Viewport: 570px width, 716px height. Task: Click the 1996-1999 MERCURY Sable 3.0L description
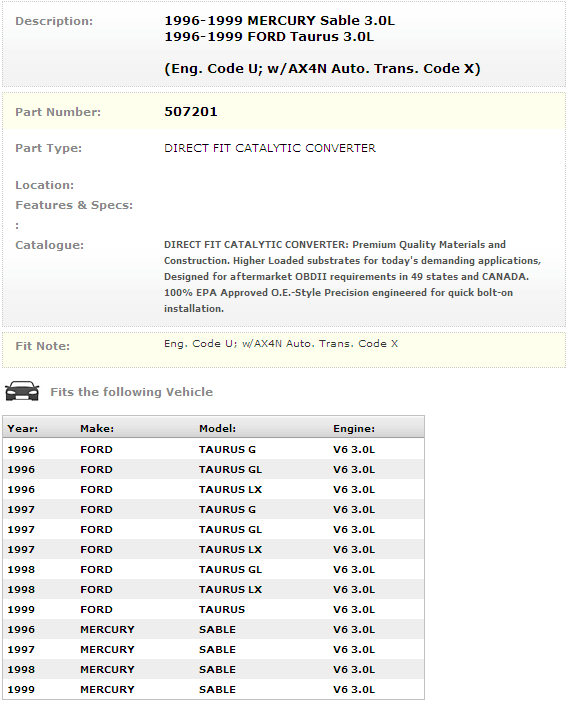point(280,21)
